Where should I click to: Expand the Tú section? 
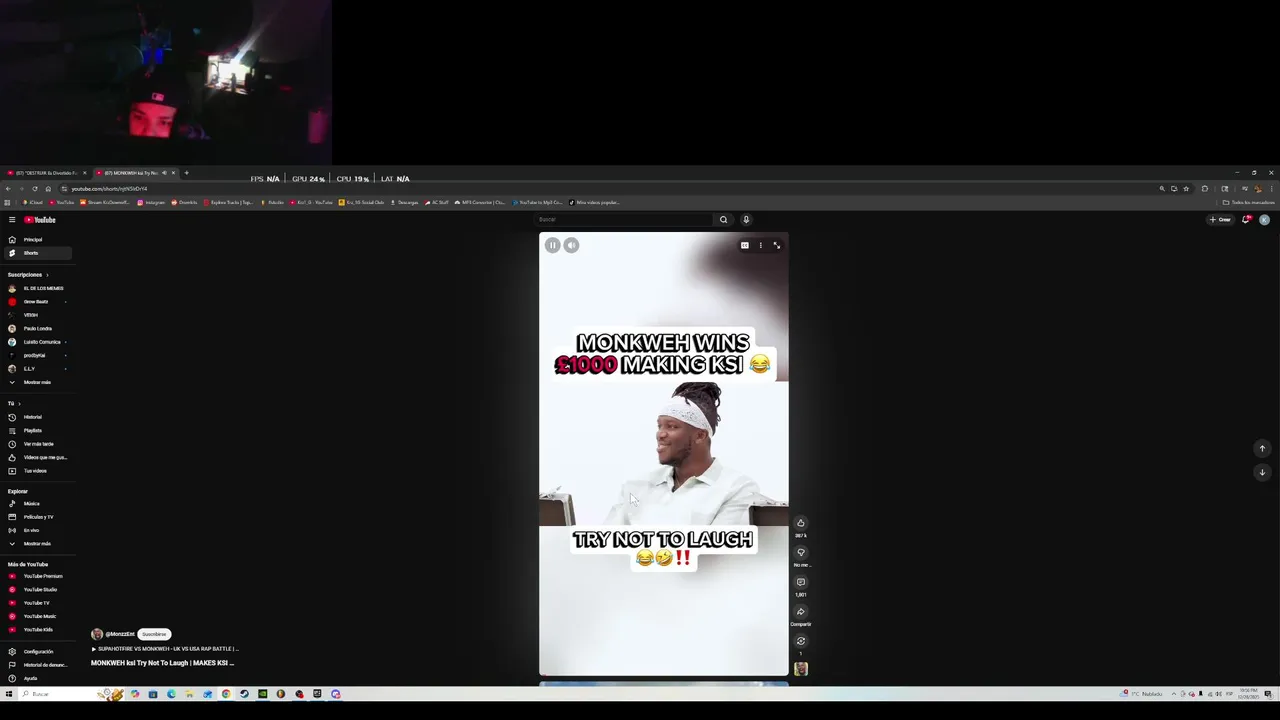click(14, 403)
